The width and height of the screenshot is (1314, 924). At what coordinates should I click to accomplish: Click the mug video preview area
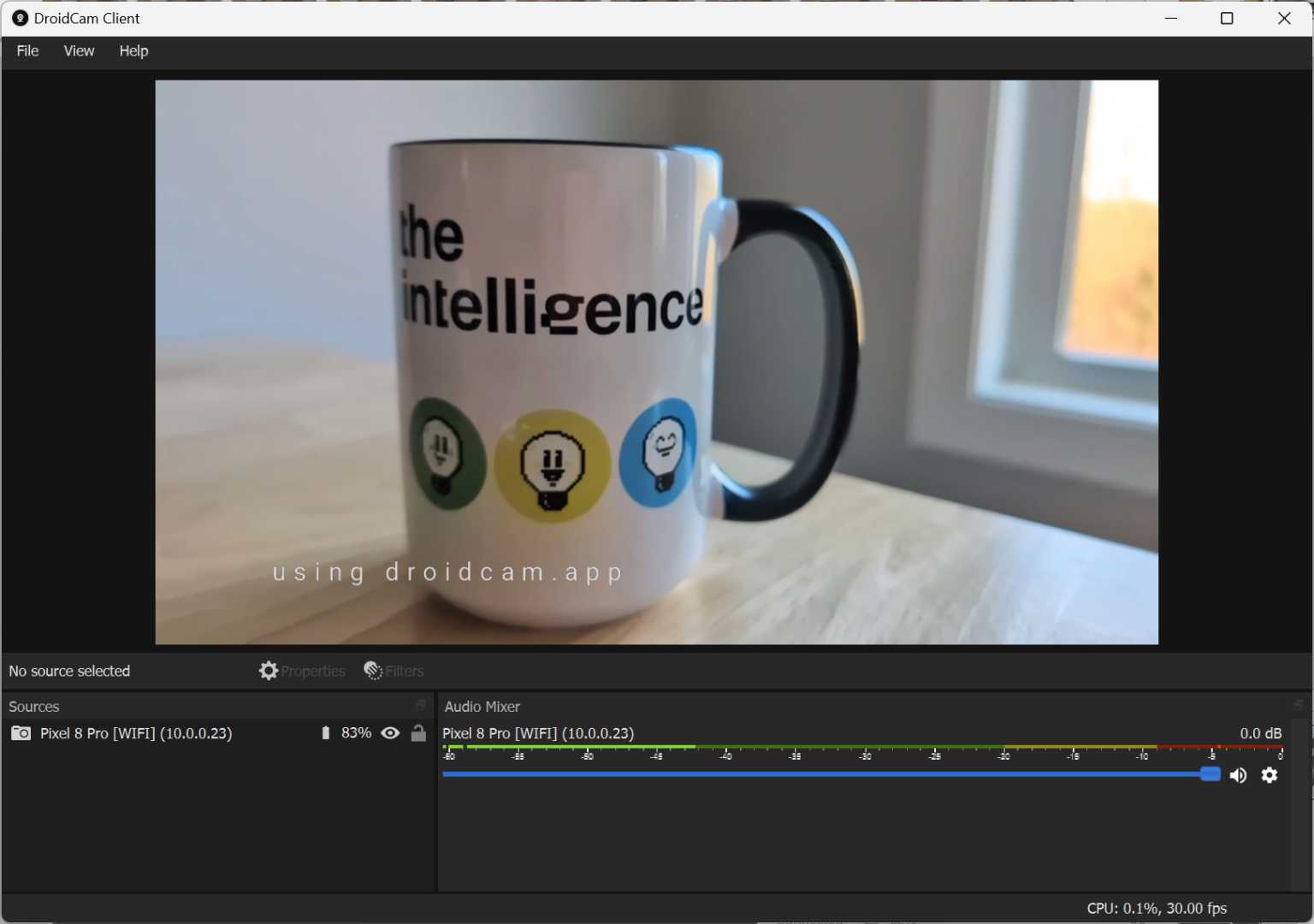tap(657, 361)
